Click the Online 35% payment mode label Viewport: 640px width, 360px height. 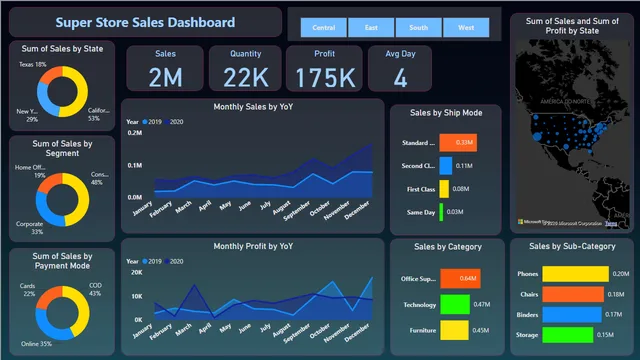coord(36,344)
